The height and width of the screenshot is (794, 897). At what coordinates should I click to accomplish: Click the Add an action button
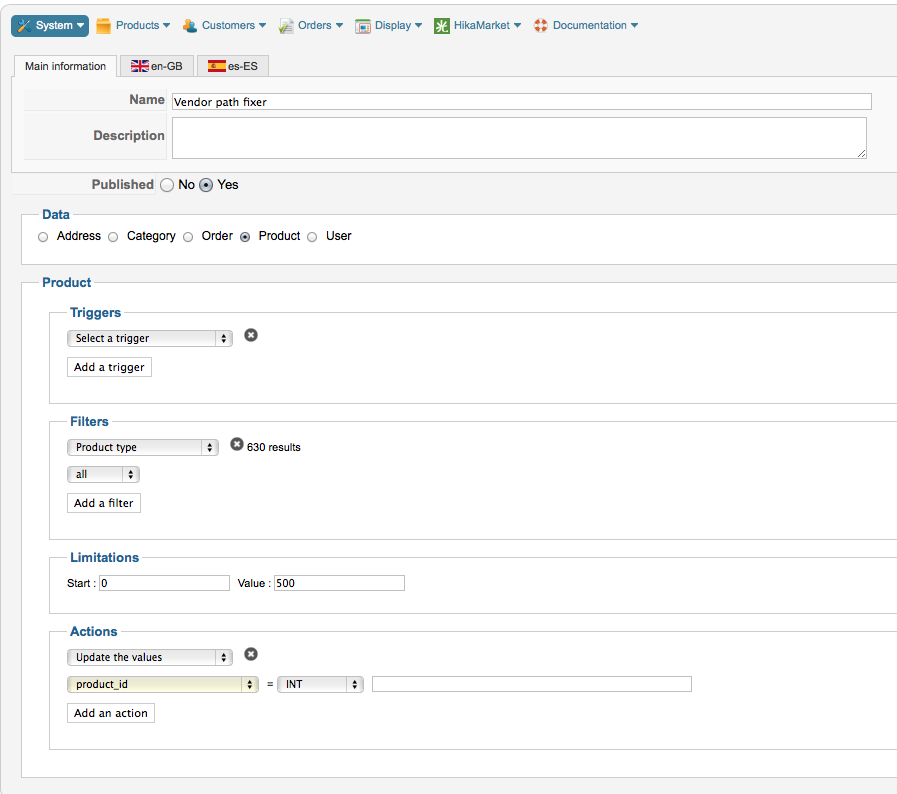coord(111,713)
